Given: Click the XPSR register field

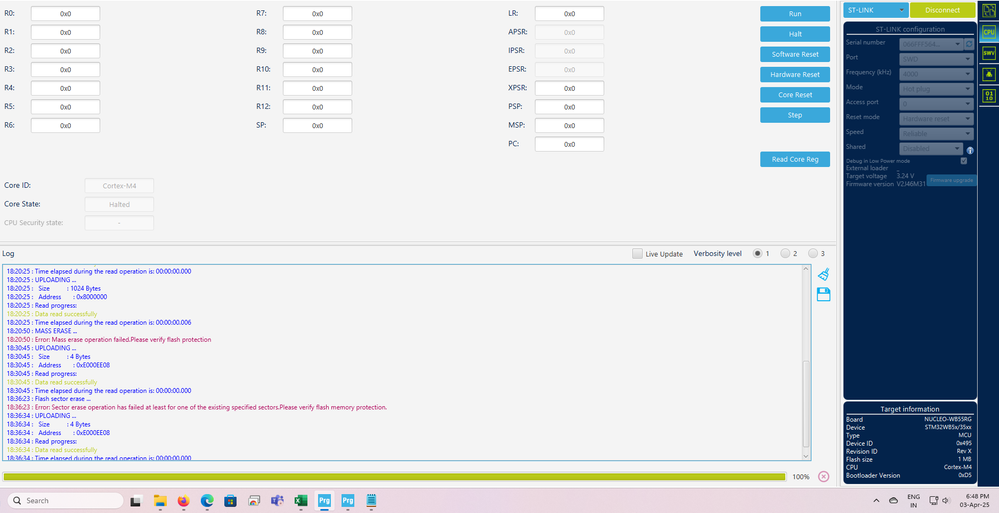Looking at the screenshot, I should (x=570, y=88).
